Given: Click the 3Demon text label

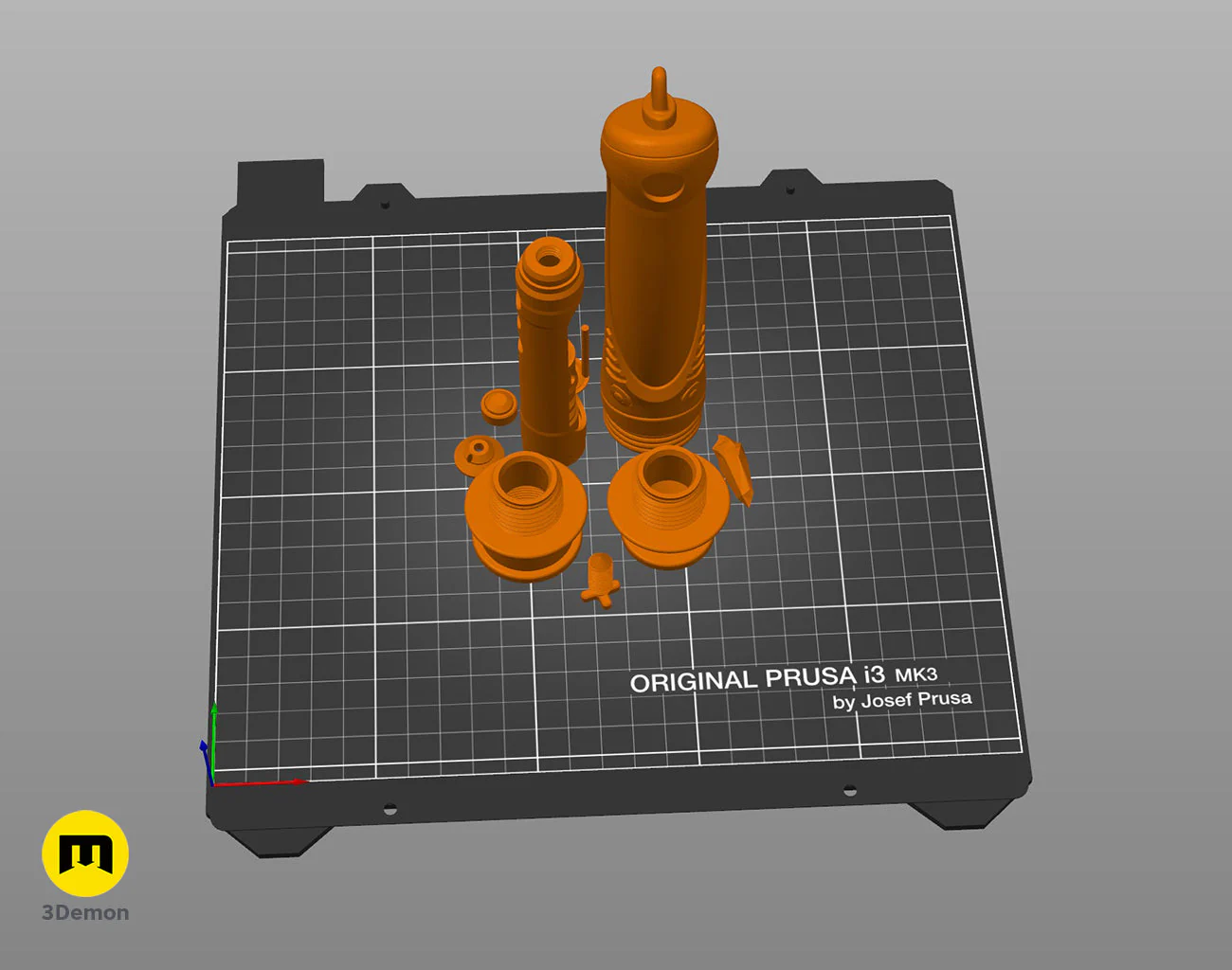Looking at the screenshot, I should click(x=85, y=913).
